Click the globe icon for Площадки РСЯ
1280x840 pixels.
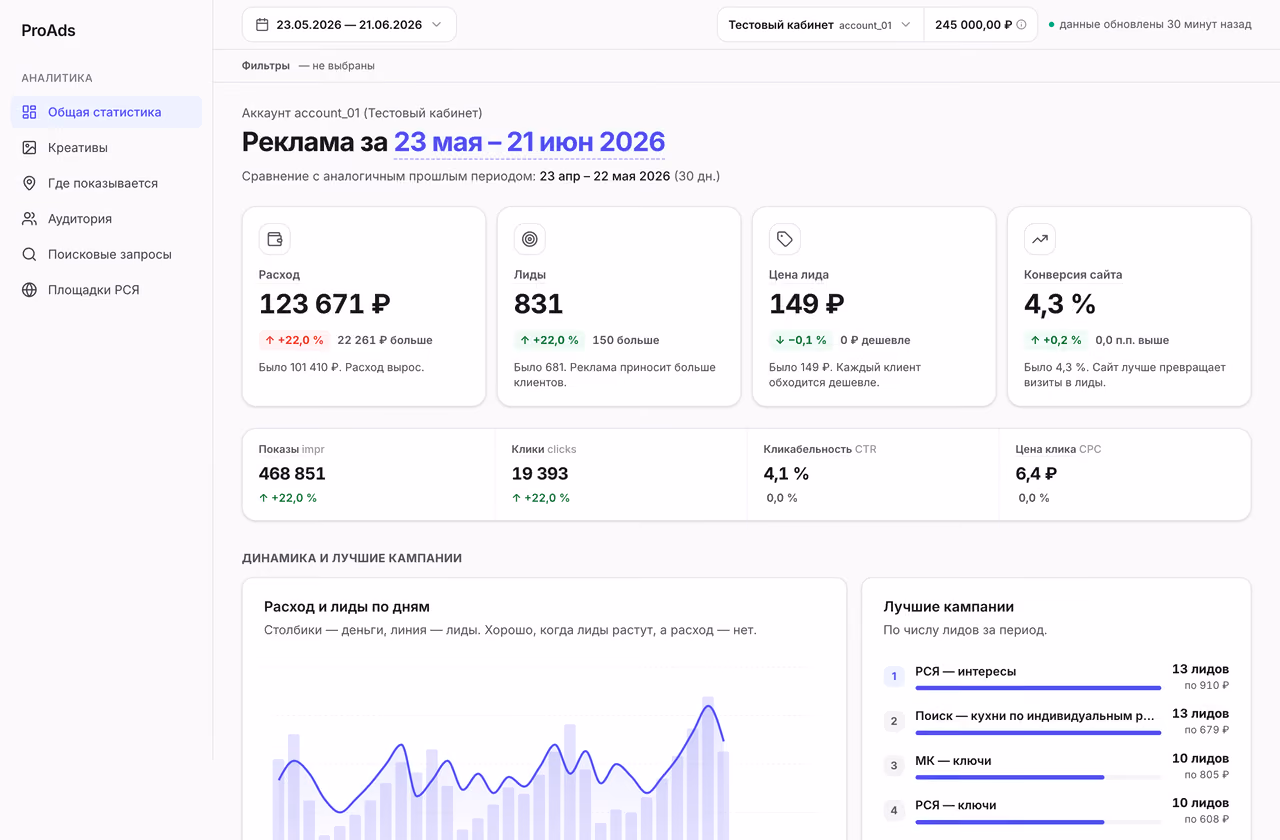[29, 290]
